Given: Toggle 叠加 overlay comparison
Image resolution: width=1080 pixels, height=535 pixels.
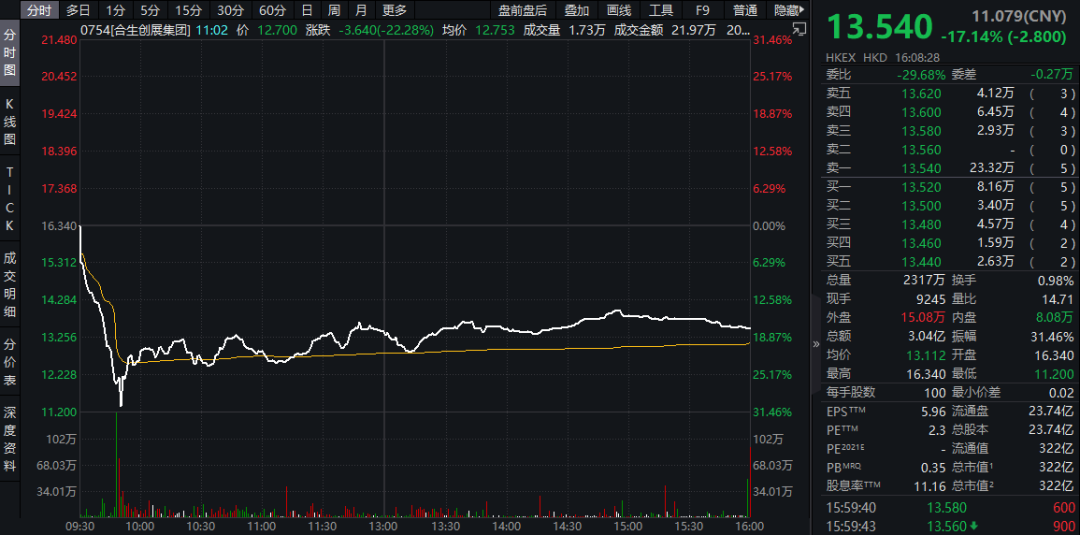Looking at the screenshot, I should click(577, 10).
